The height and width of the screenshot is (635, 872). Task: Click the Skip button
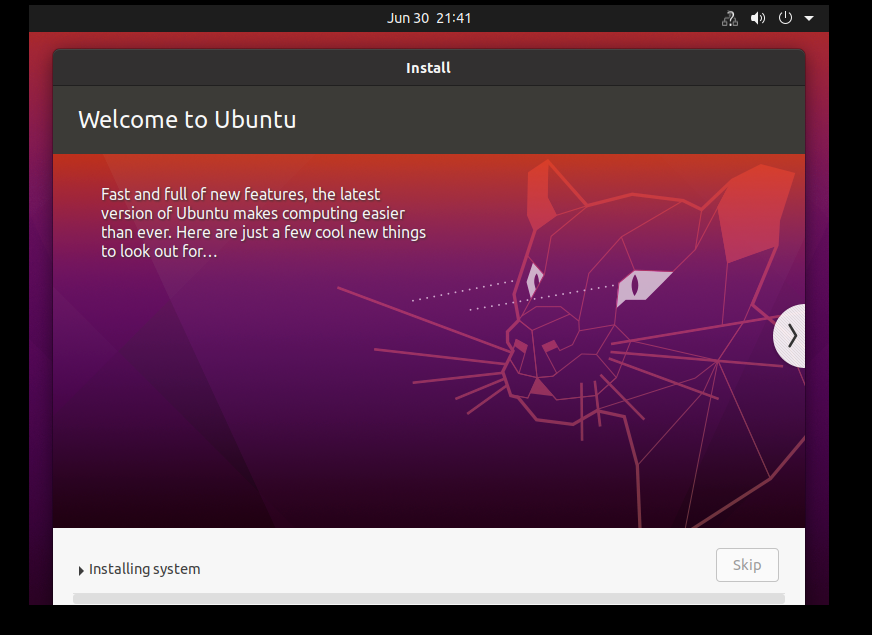[747, 565]
